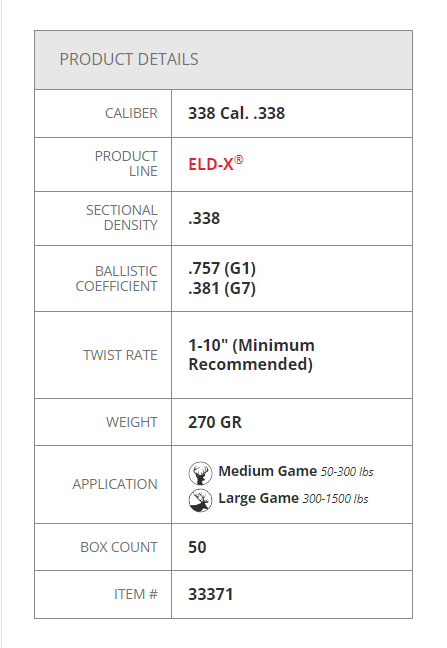Screen dimensions: 447x648
Task: Click the BALLISTIC COEFFICIENT row label
Action: point(117,279)
